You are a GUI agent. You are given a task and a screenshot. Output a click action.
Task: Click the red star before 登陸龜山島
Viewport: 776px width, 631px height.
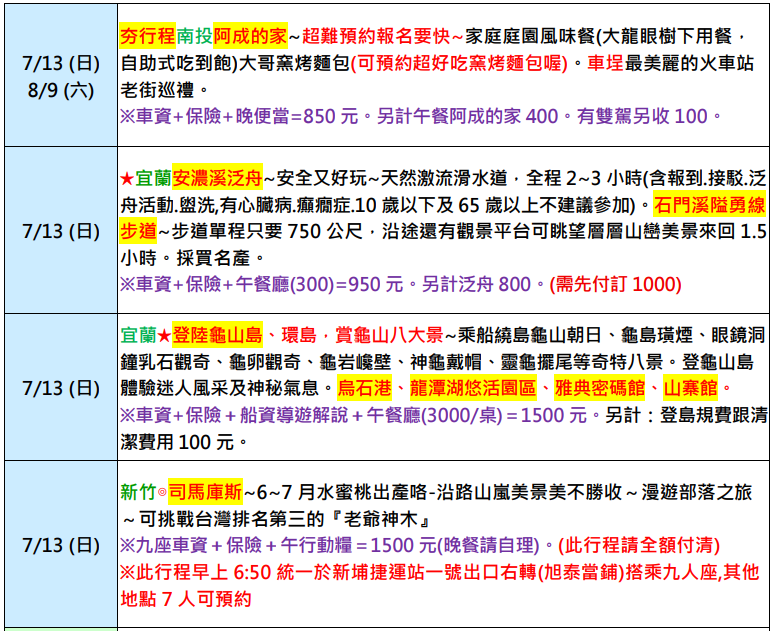pos(166,335)
